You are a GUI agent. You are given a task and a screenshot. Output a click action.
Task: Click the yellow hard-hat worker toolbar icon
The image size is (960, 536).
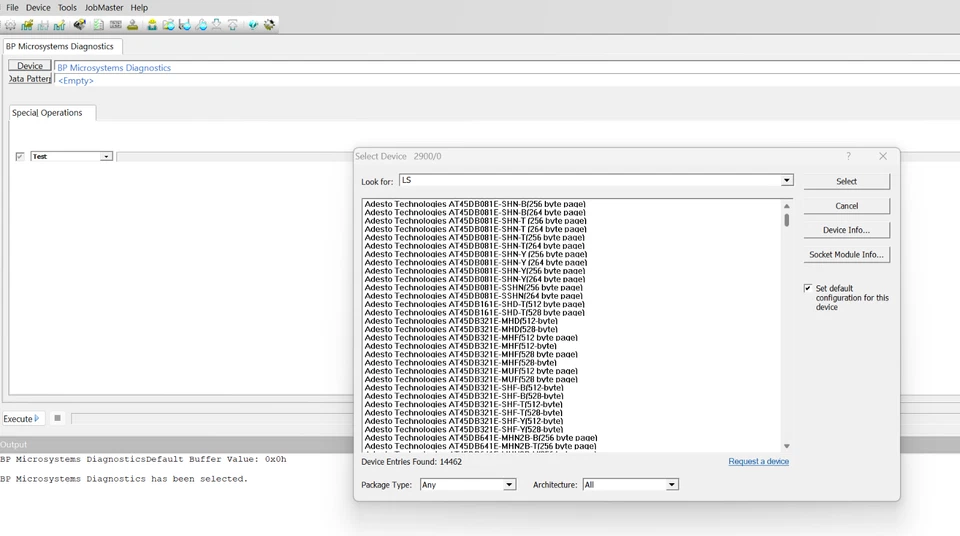(x=152, y=25)
